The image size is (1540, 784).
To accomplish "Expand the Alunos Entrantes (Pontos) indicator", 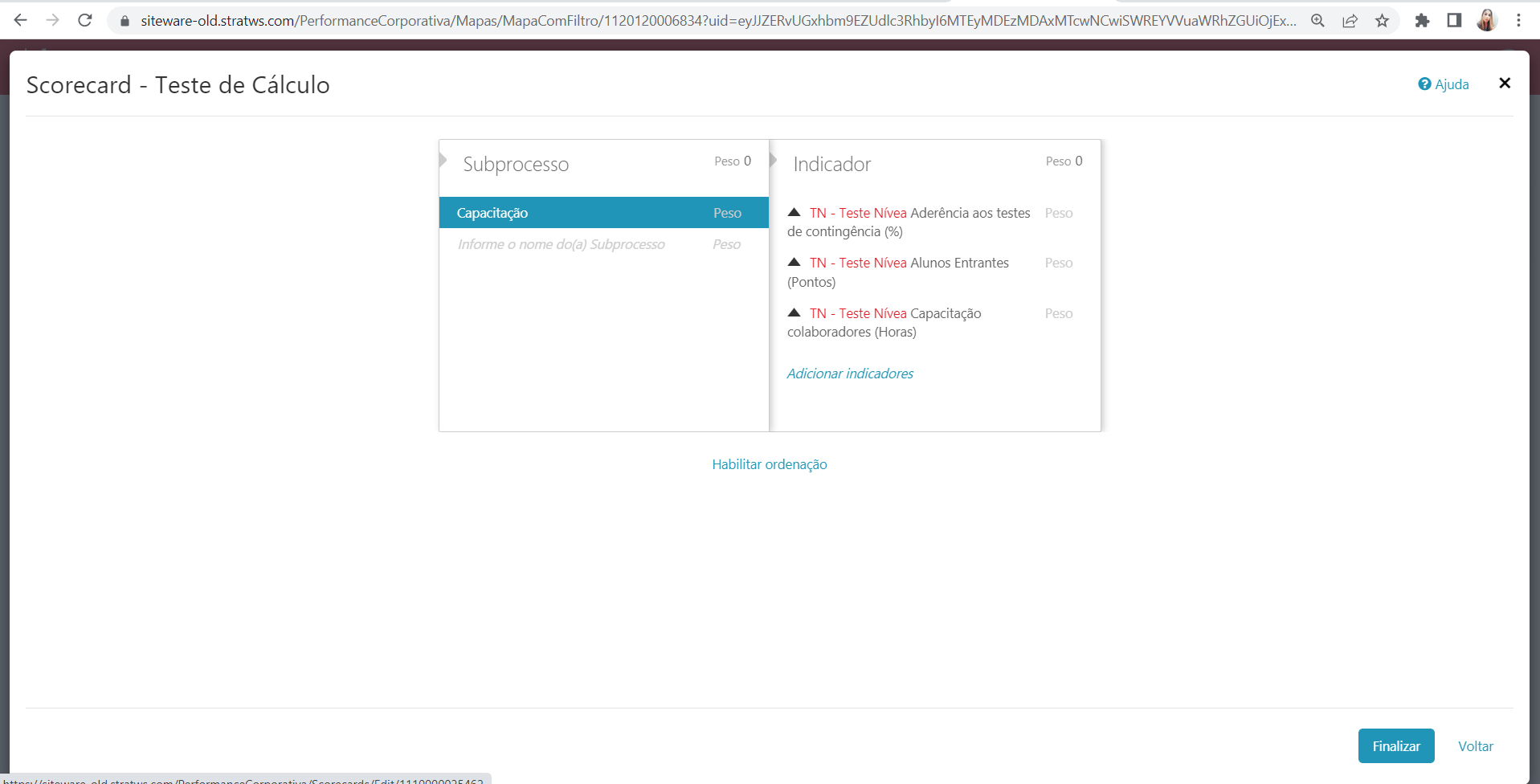I will click(x=794, y=262).
